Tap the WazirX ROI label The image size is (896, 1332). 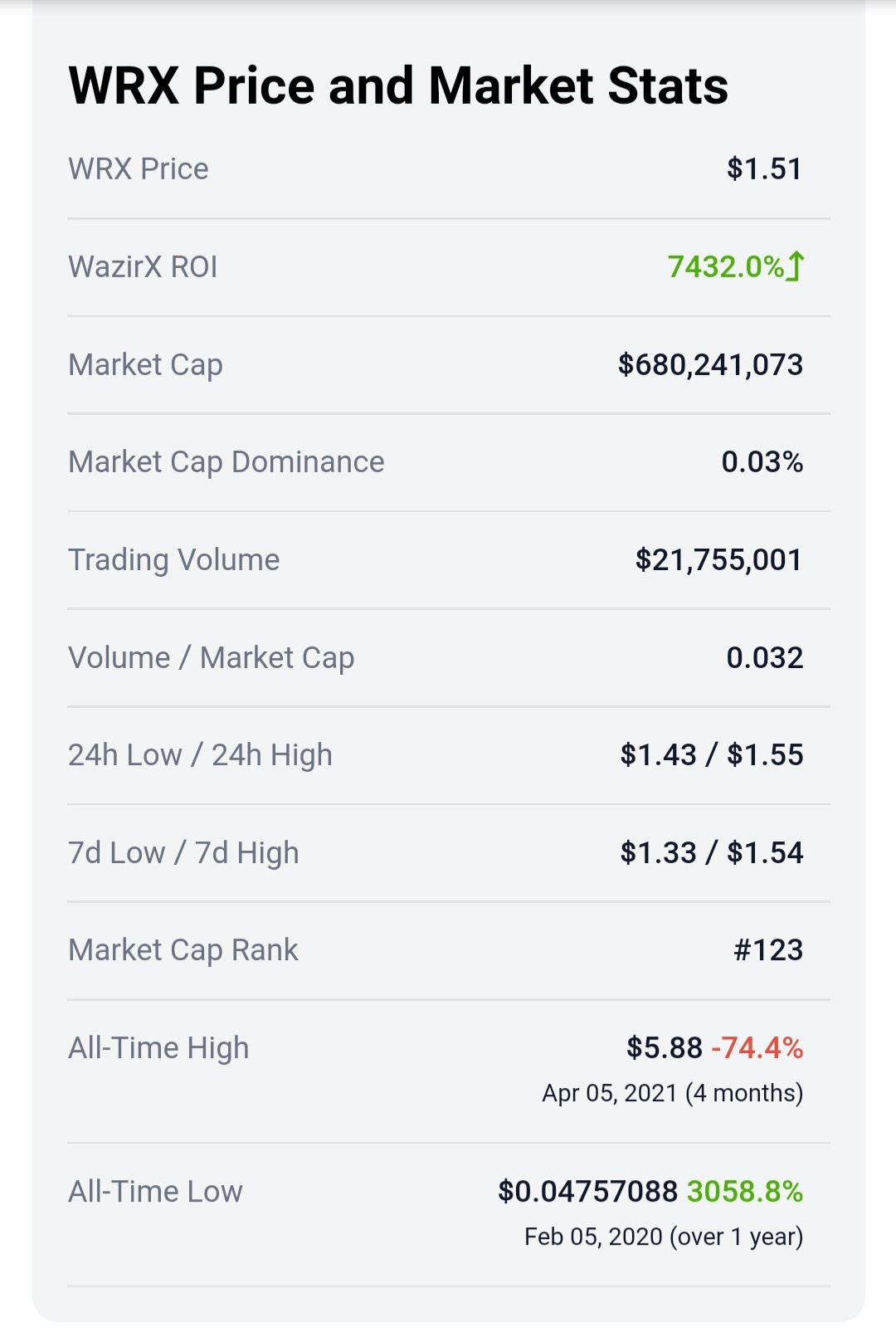pyautogui.click(x=143, y=267)
